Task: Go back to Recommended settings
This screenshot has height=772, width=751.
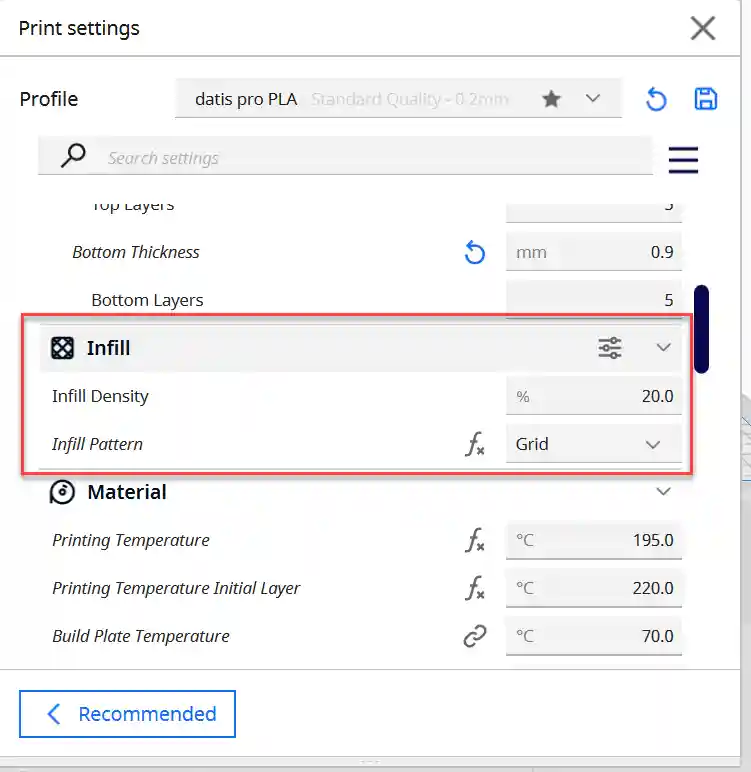Action: (127, 714)
